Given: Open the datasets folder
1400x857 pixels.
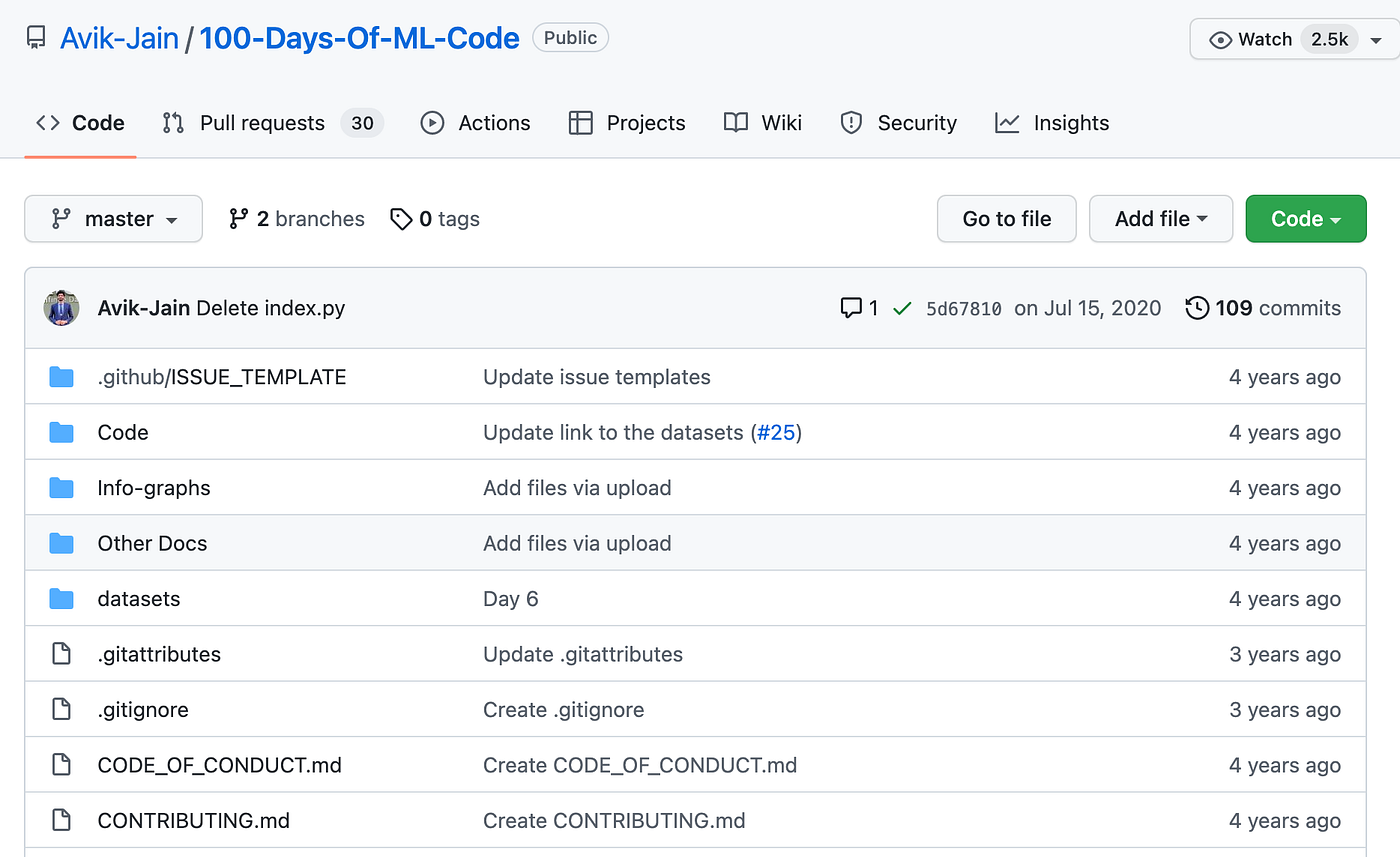Looking at the screenshot, I should click(x=138, y=598).
